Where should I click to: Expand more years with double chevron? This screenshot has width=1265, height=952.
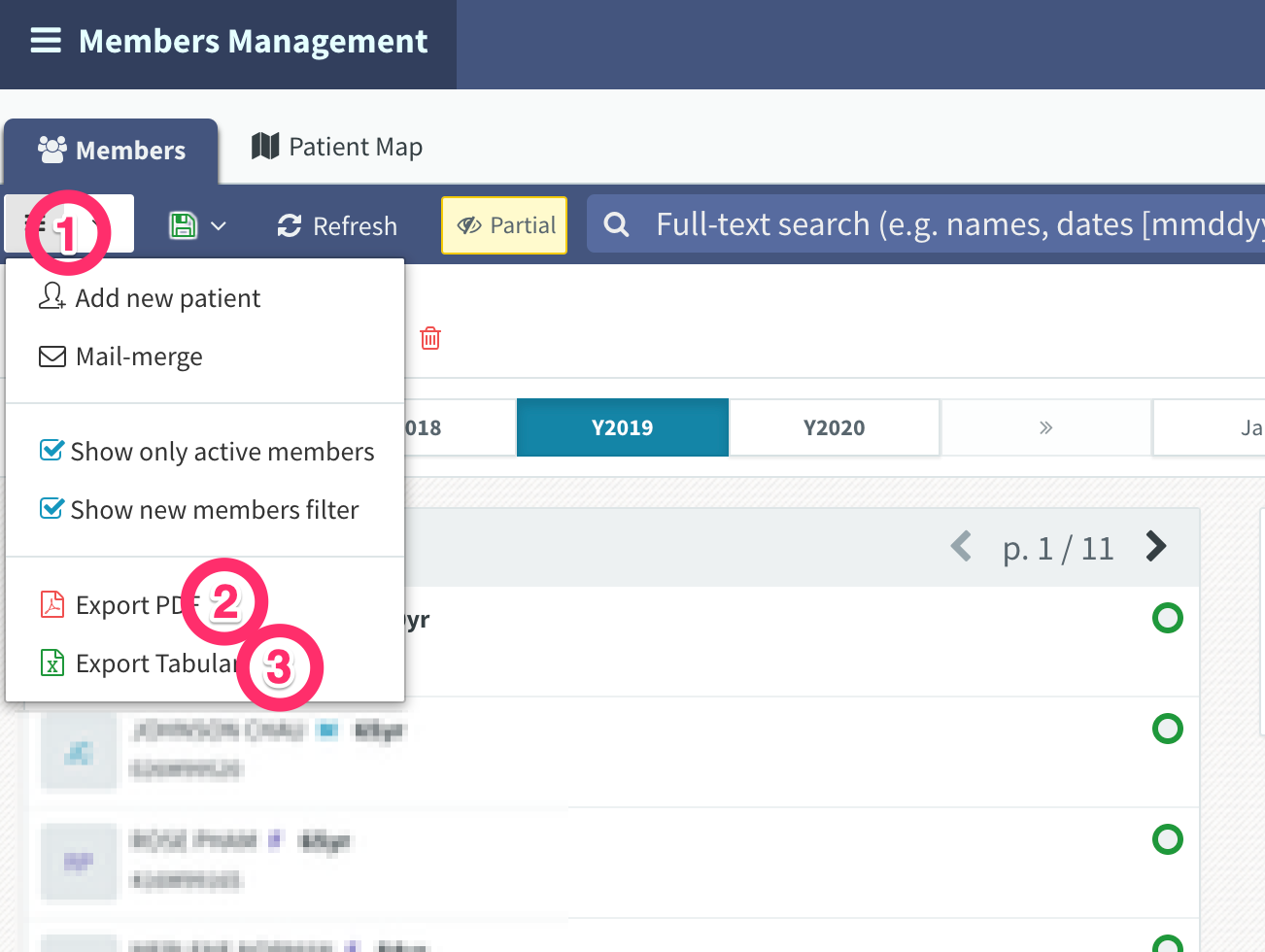(1045, 427)
